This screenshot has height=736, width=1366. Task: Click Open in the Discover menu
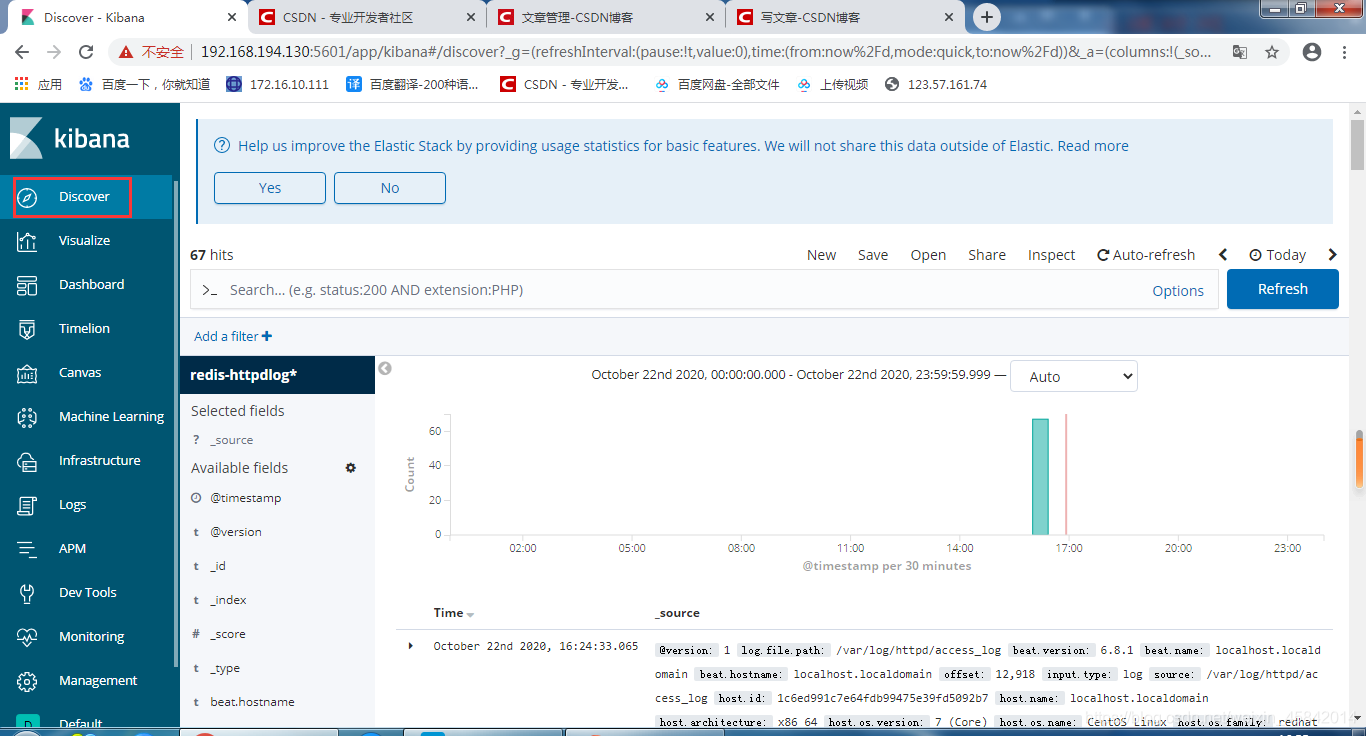tap(928, 255)
